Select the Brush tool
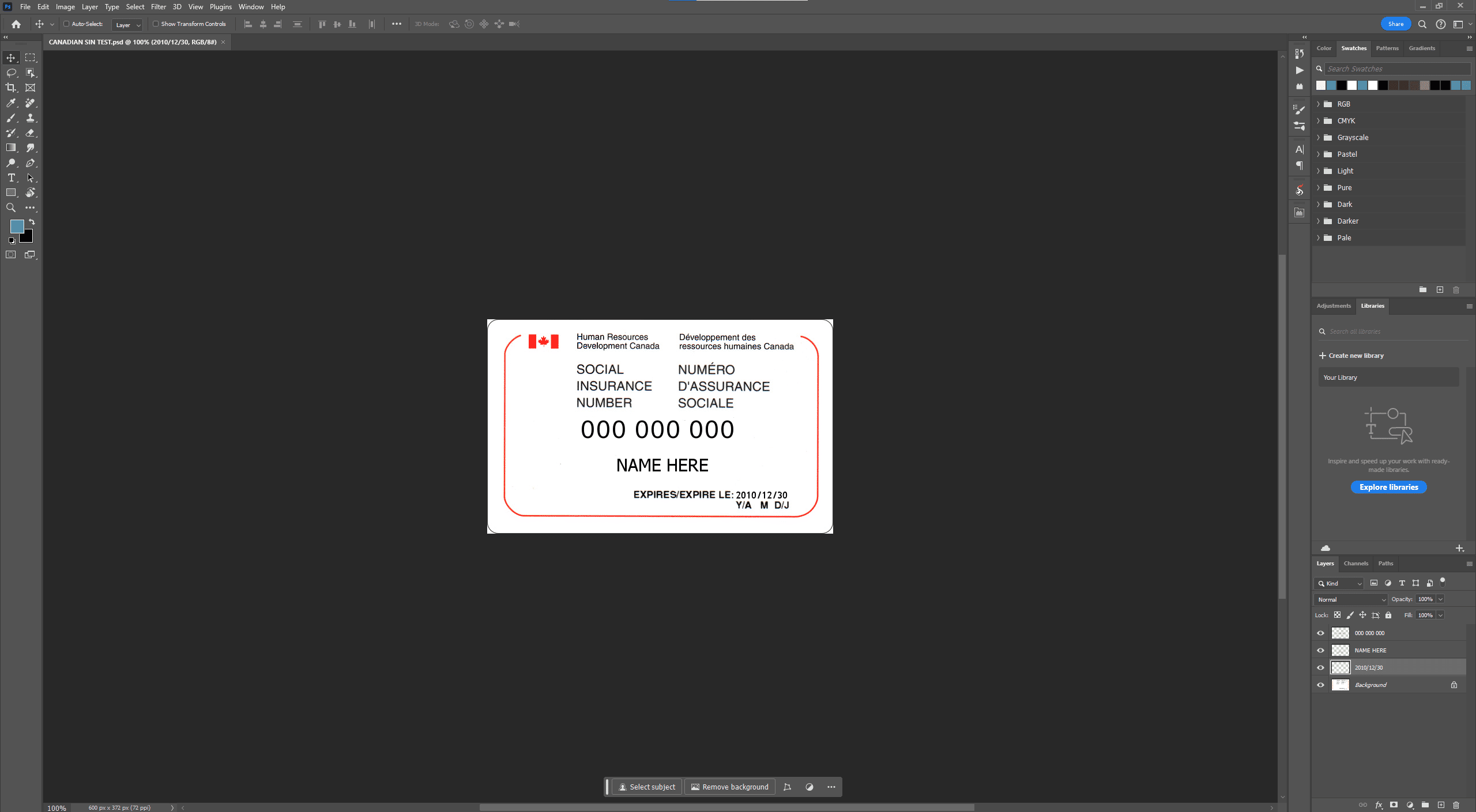Image resolution: width=1476 pixels, height=812 pixels. tap(11, 118)
